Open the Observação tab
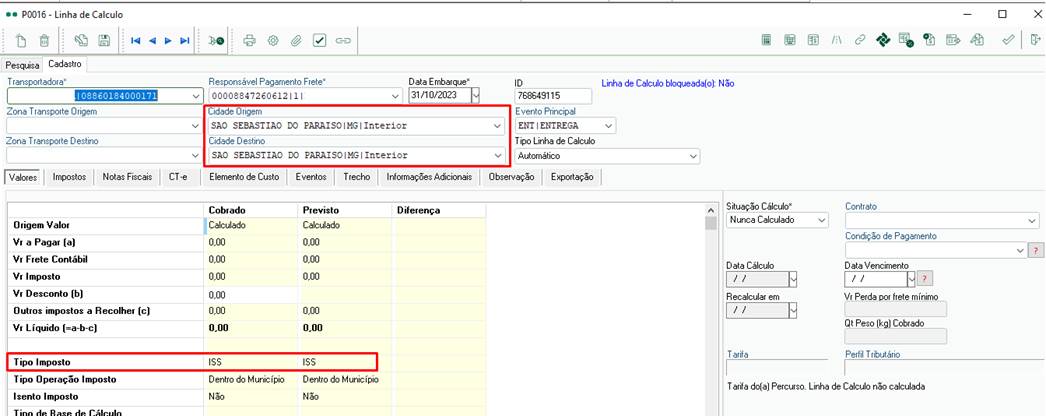 pos(512,177)
